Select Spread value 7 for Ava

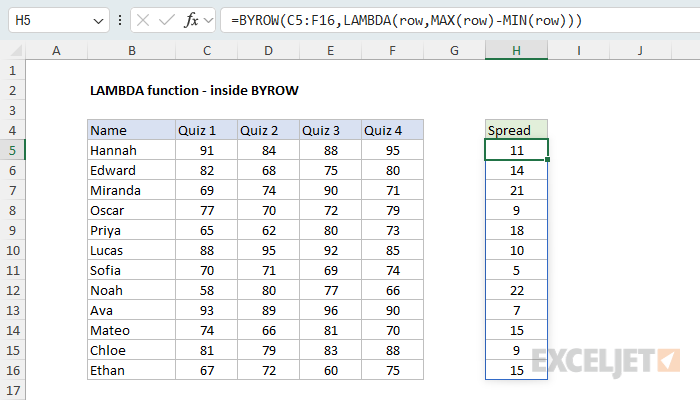517,310
